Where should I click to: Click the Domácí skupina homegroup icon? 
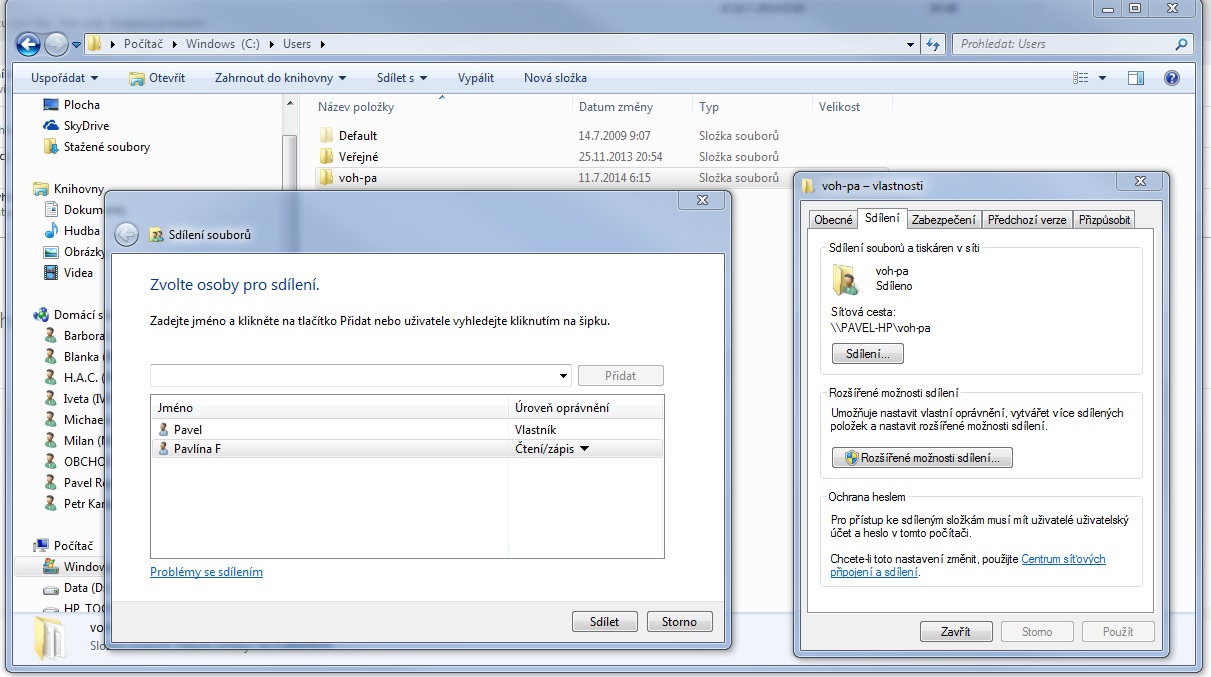(41, 315)
